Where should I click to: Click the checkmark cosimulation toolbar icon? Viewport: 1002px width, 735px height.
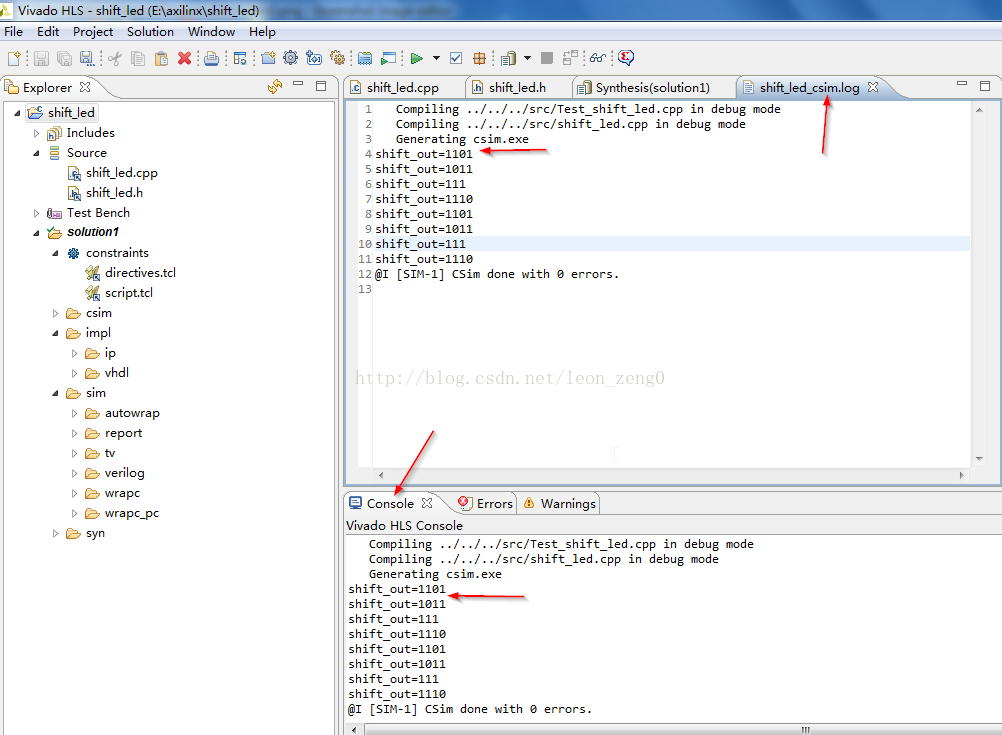[x=456, y=58]
